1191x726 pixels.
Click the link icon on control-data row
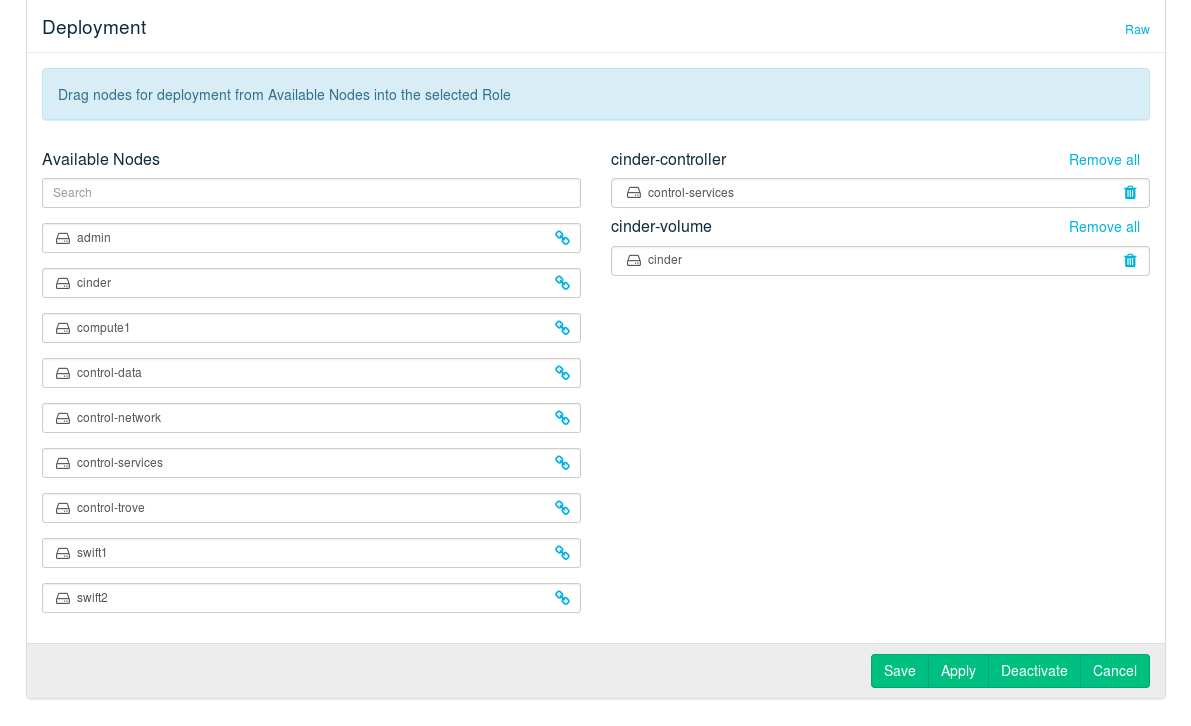click(562, 373)
